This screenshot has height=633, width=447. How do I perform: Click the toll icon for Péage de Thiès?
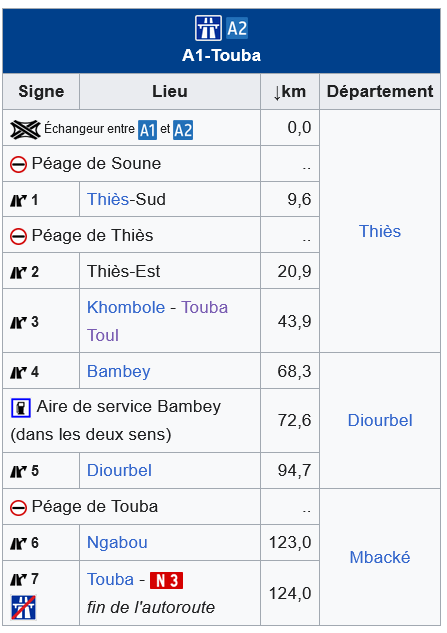pyautogui.click(x=18, y=236)
